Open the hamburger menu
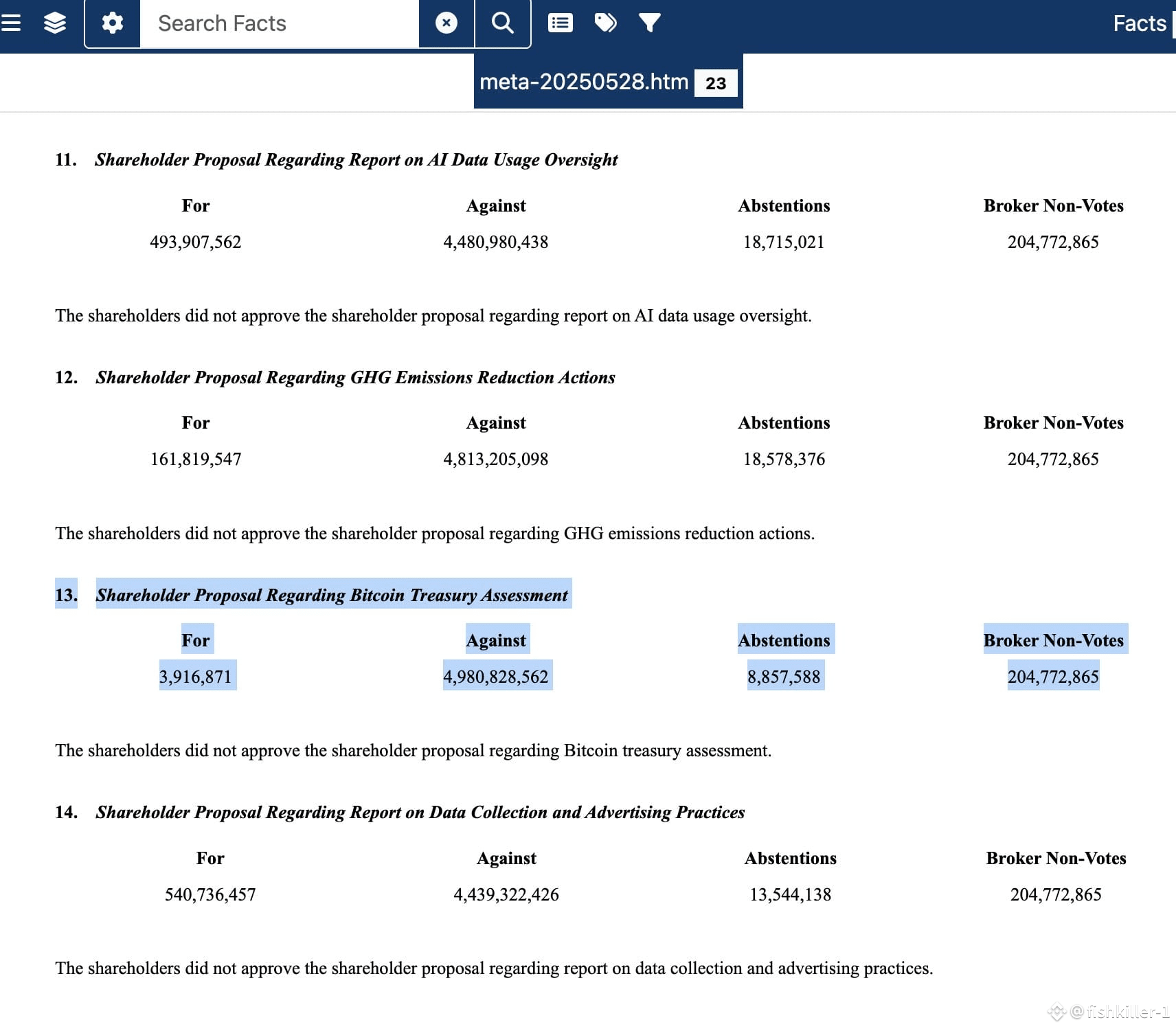 coord(11,23)
